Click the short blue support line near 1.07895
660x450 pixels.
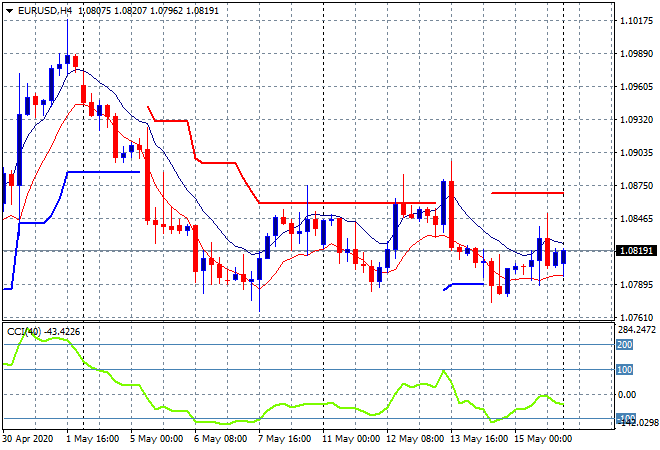(464, 285)
